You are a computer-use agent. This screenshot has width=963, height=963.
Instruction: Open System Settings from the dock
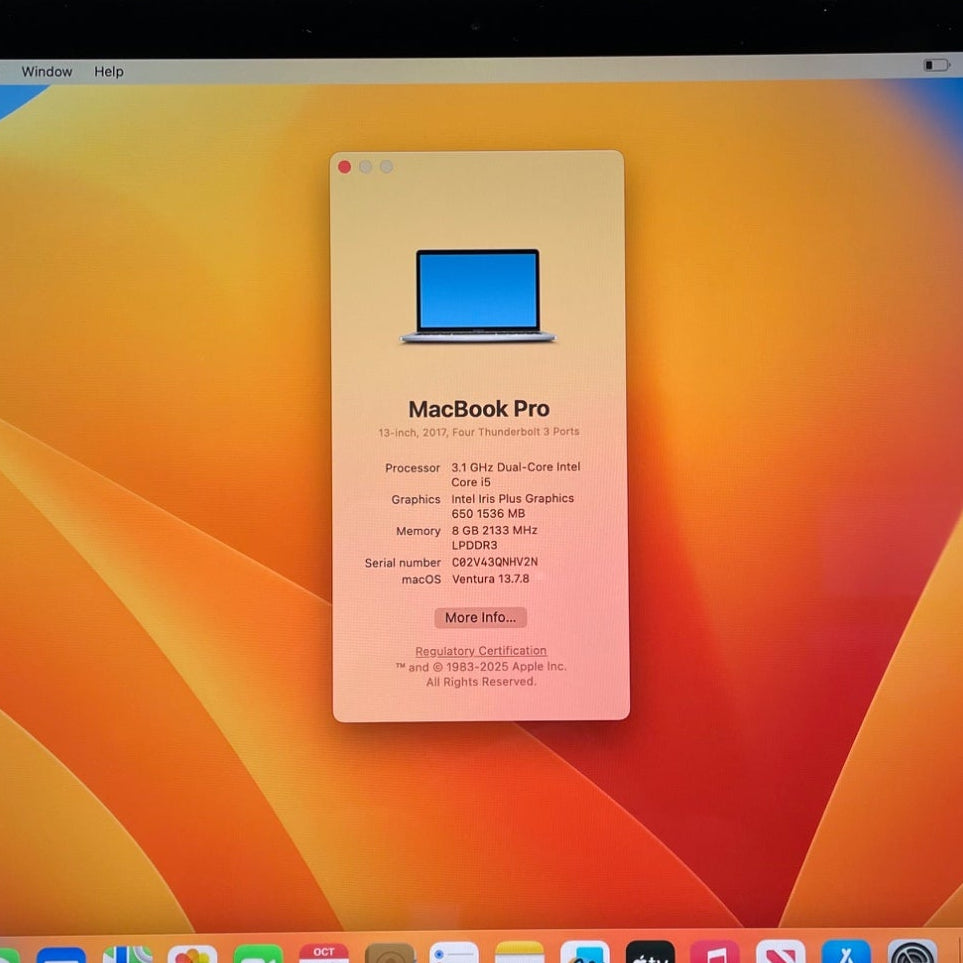(x=912, y=953)
